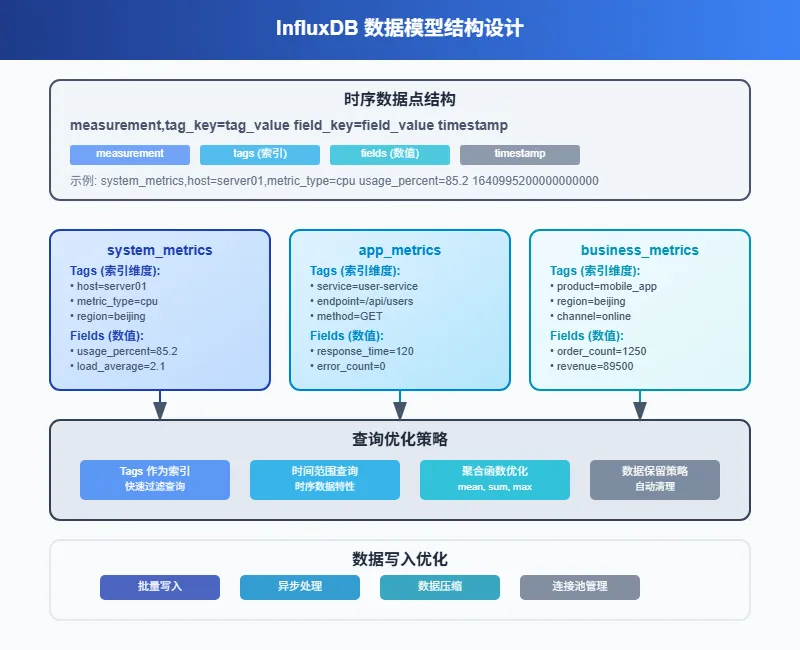Select the 连接池管理 button
Image resolution: width=800 pixels, height=650 pixels.
[x=580, y=587]
